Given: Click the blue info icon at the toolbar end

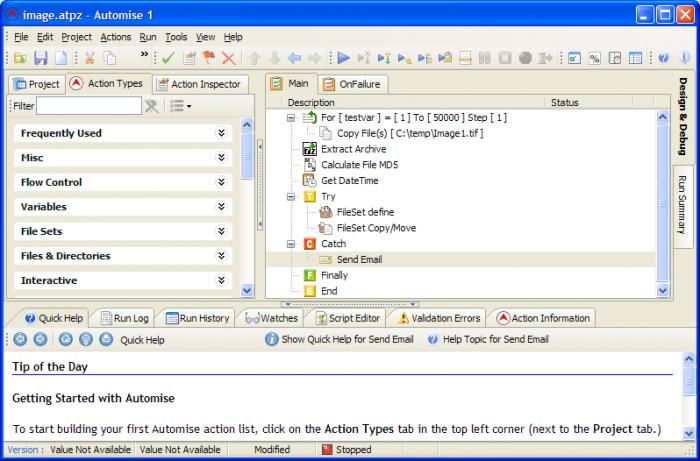Looking at the screenshot, I should (x=684, y=58).
